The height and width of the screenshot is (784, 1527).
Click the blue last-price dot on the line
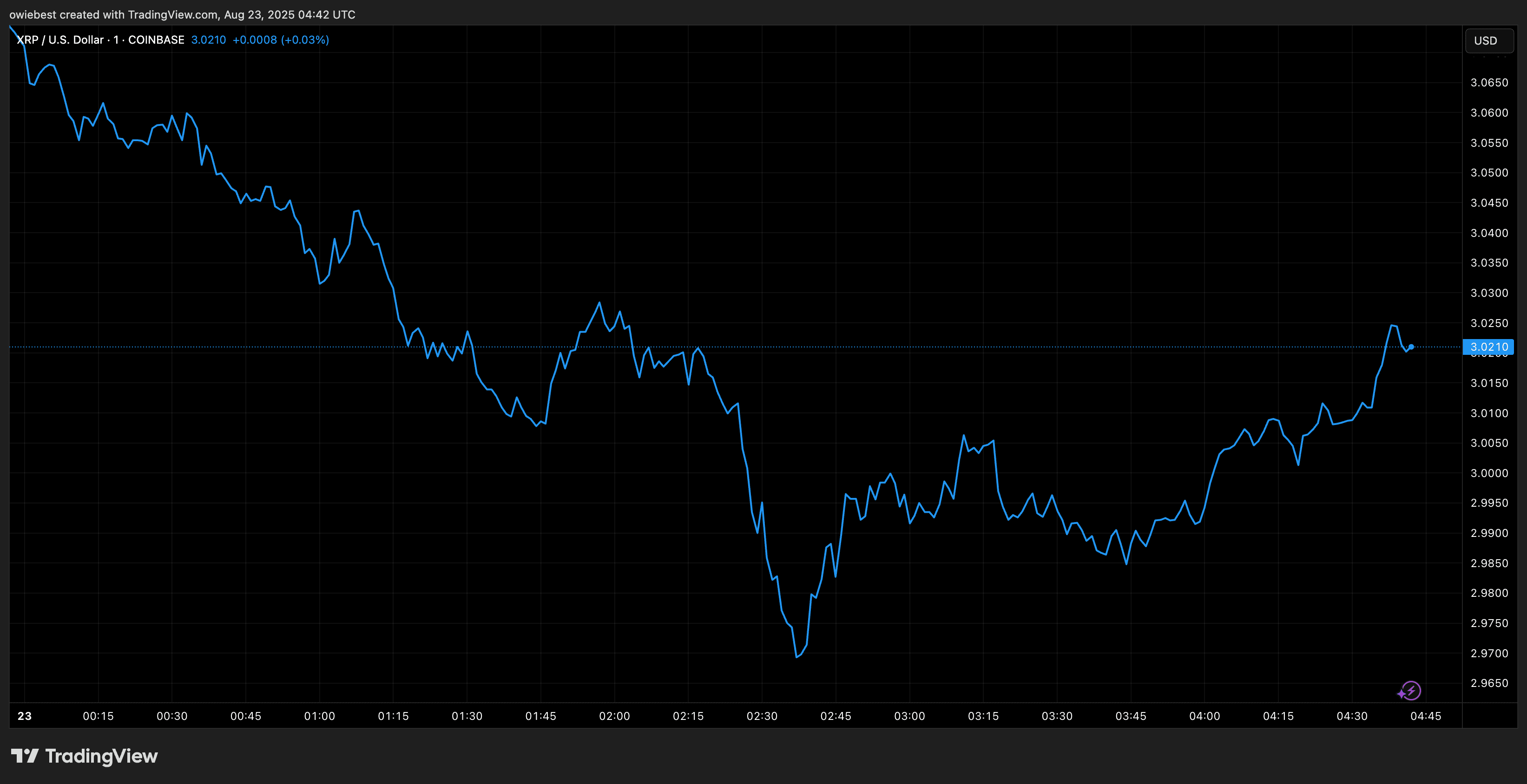coord(1411,346)
